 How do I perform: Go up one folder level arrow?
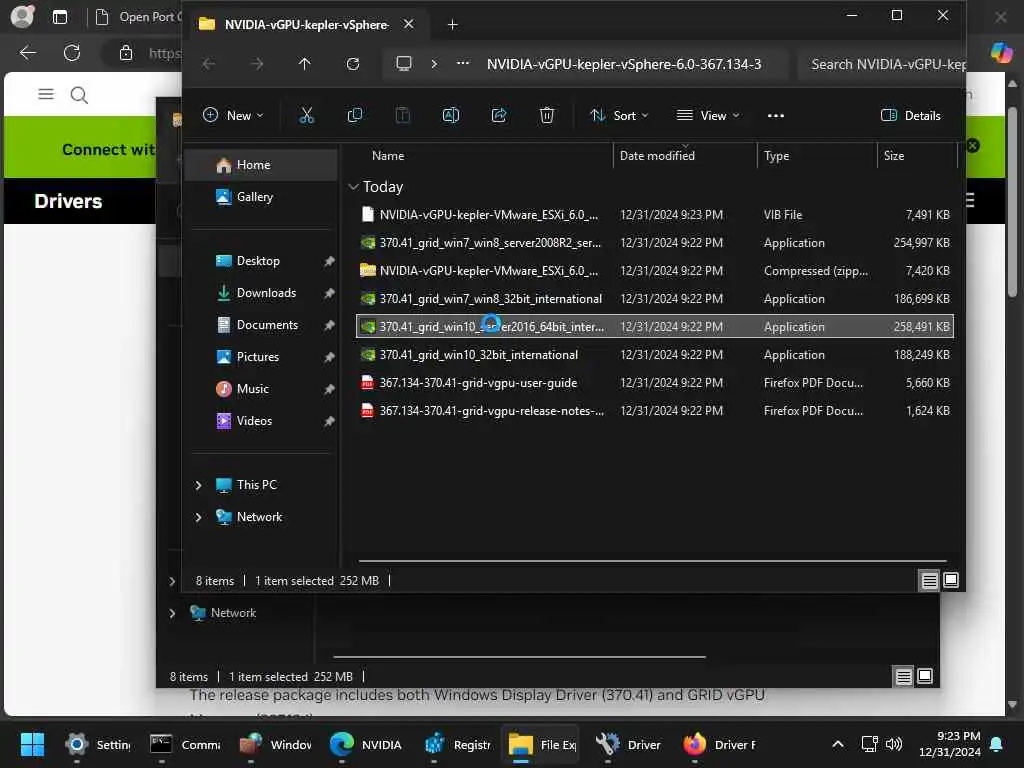pos(304,64)
